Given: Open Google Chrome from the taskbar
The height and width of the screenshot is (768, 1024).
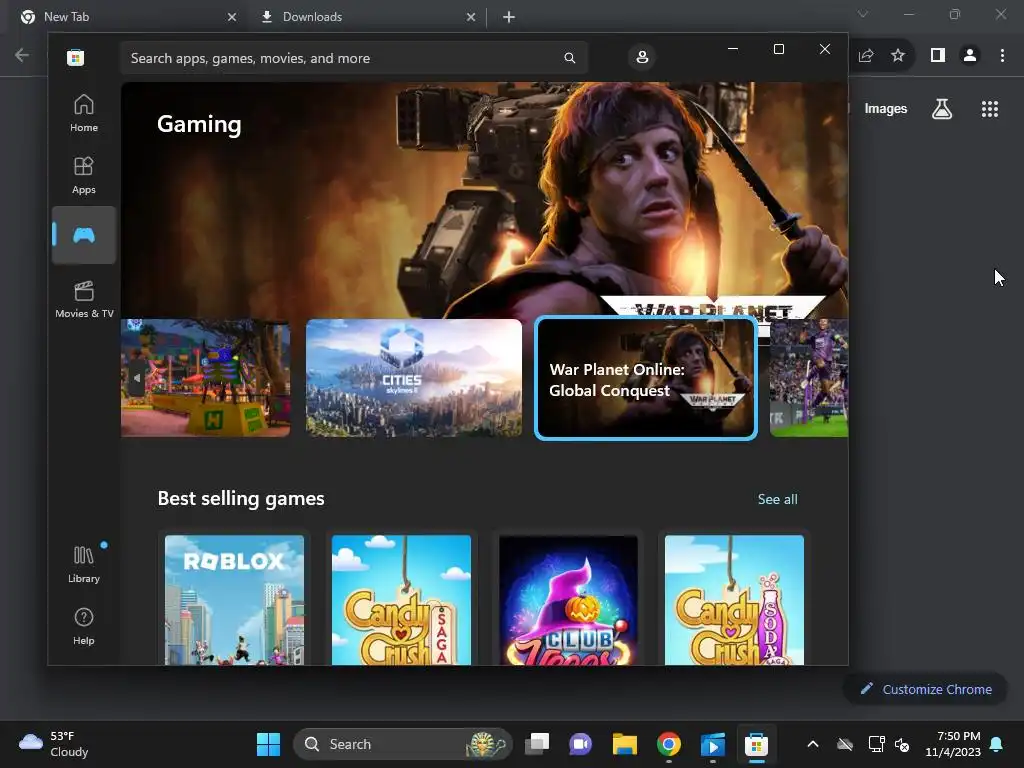Looking at the screenshot, I should click(669, 744).
